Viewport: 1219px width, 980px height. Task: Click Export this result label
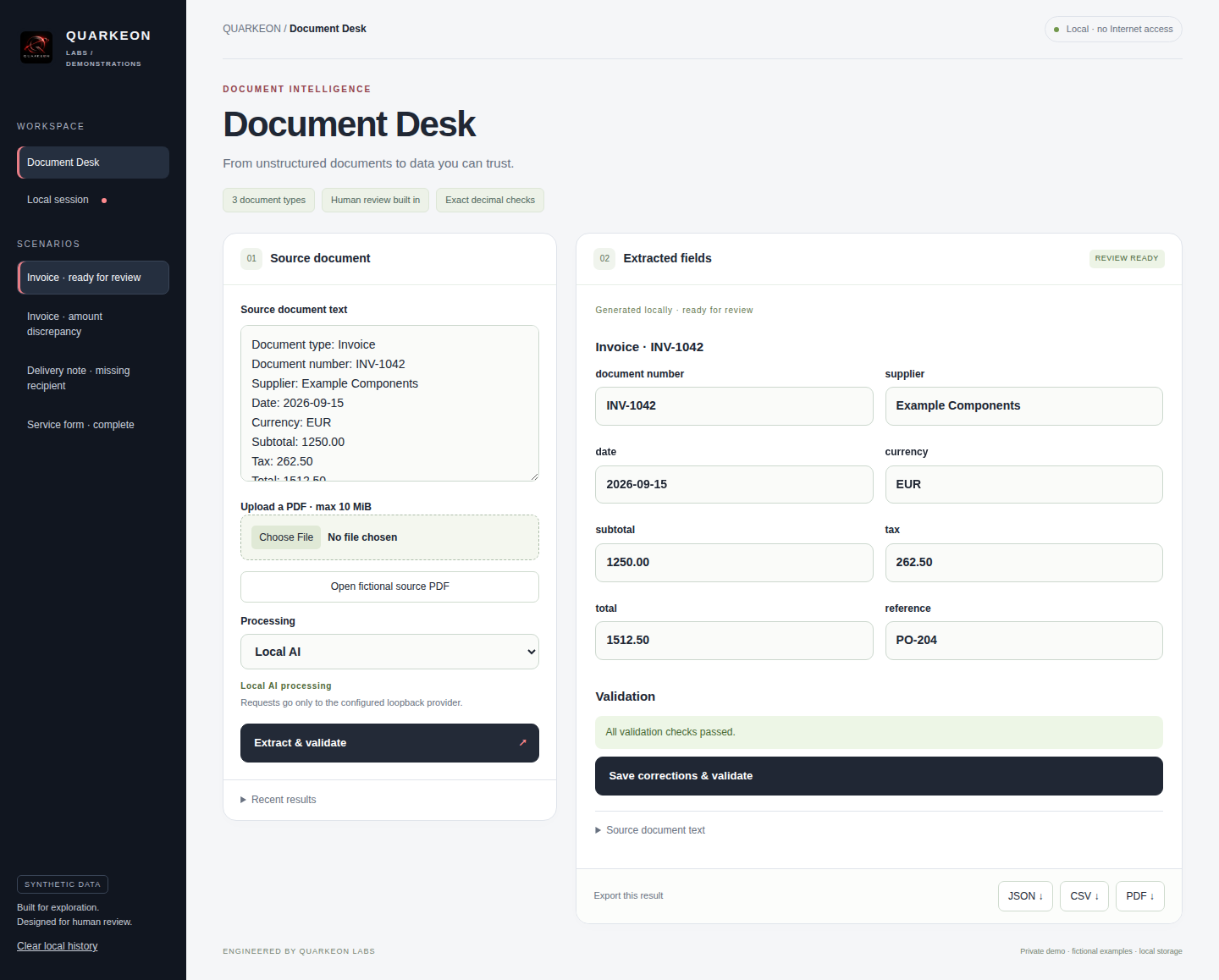click(628, 896)
